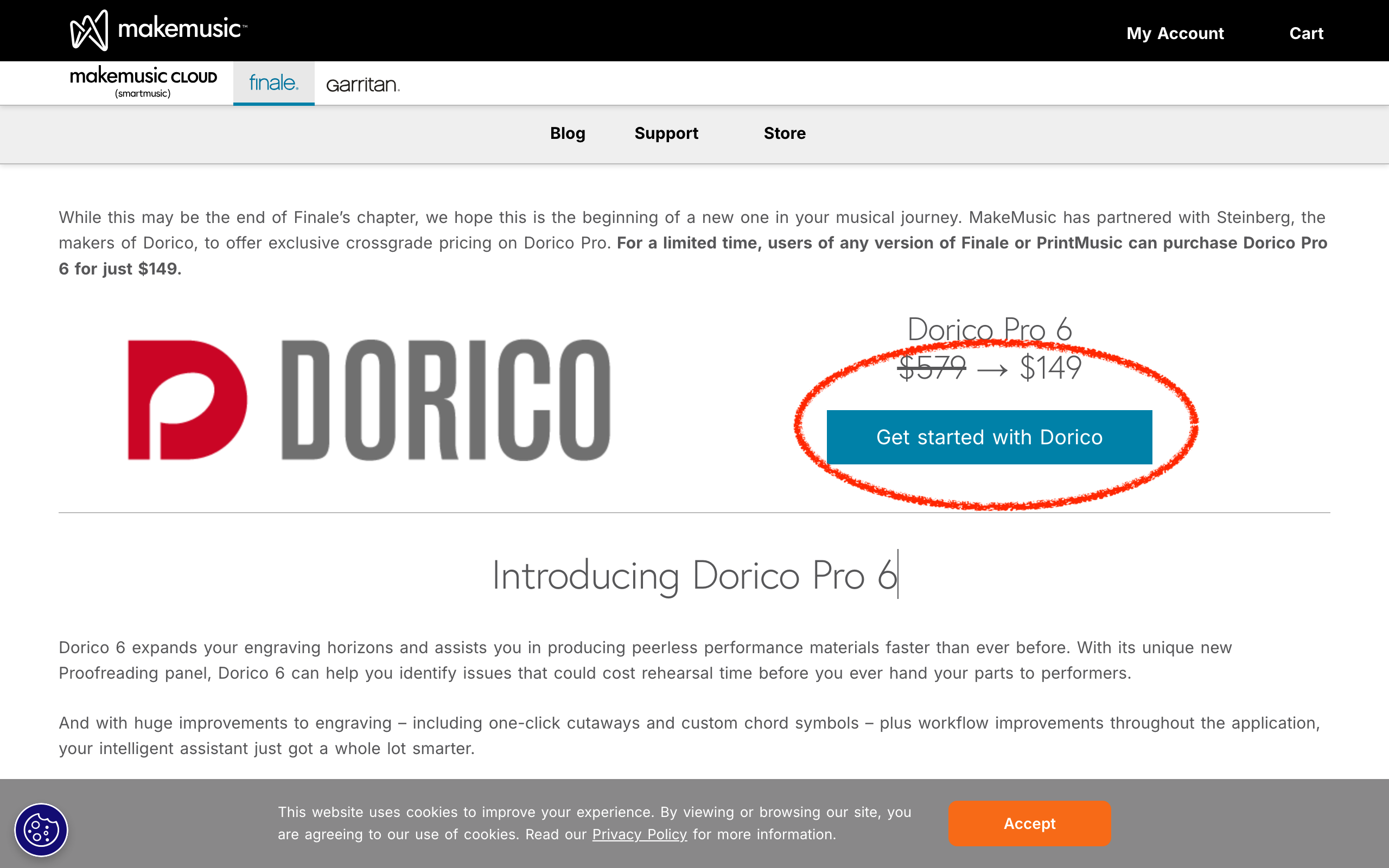Click the $149 discounted price text
Image resolution: width=1389 pixels, height=868 pixels.
pyautogui.click(x=1050, y=368)
